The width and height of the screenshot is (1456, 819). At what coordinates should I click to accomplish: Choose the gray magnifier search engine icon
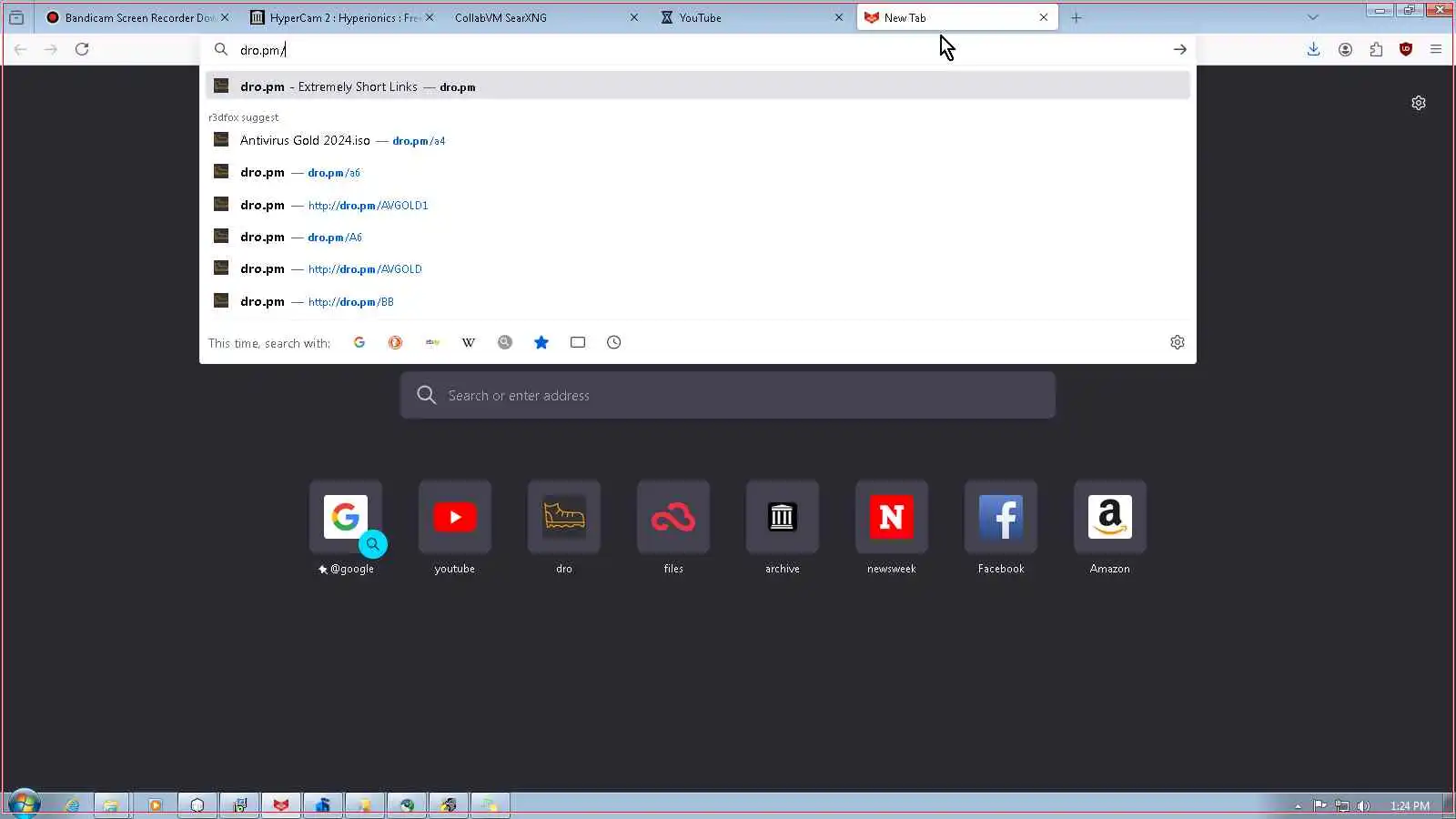[x=505, y=343]
